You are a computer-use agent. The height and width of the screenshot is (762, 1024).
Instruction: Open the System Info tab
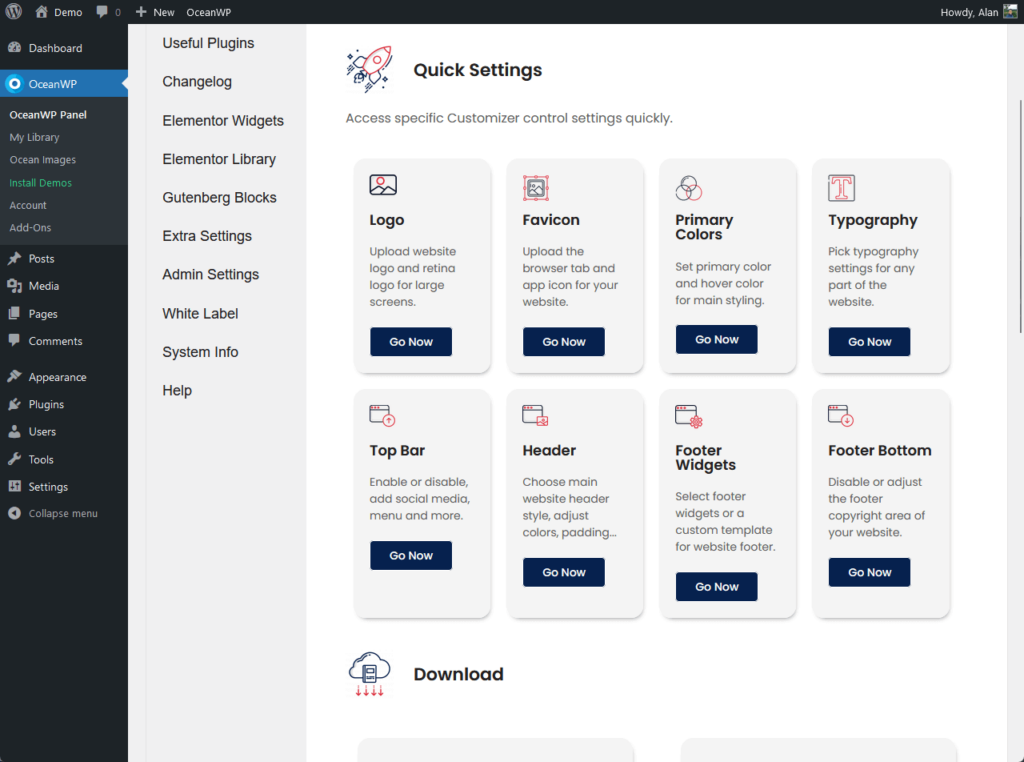pos(200,352)
